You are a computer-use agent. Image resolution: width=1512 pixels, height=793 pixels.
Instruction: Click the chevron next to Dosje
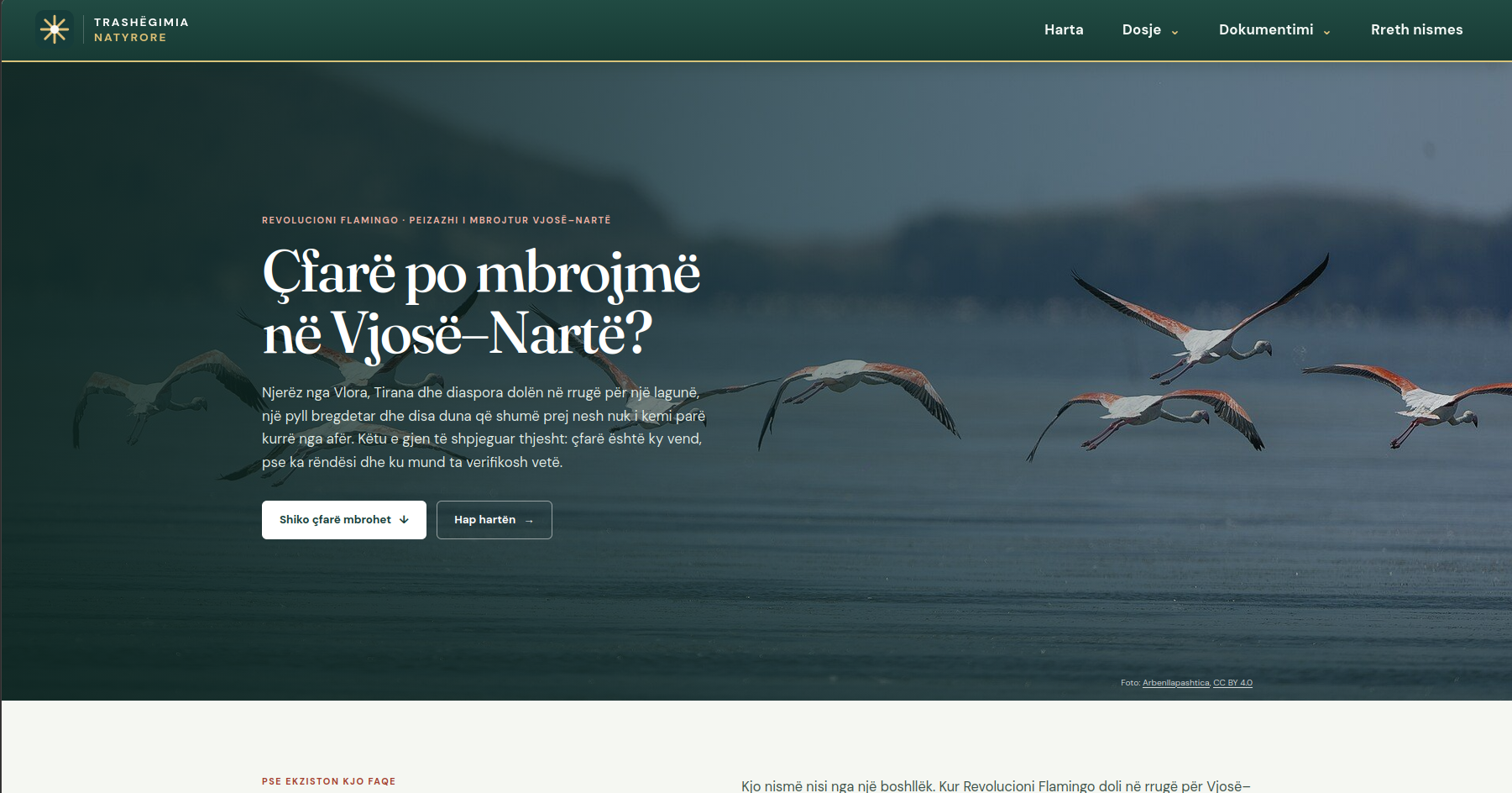(1175, 32)
